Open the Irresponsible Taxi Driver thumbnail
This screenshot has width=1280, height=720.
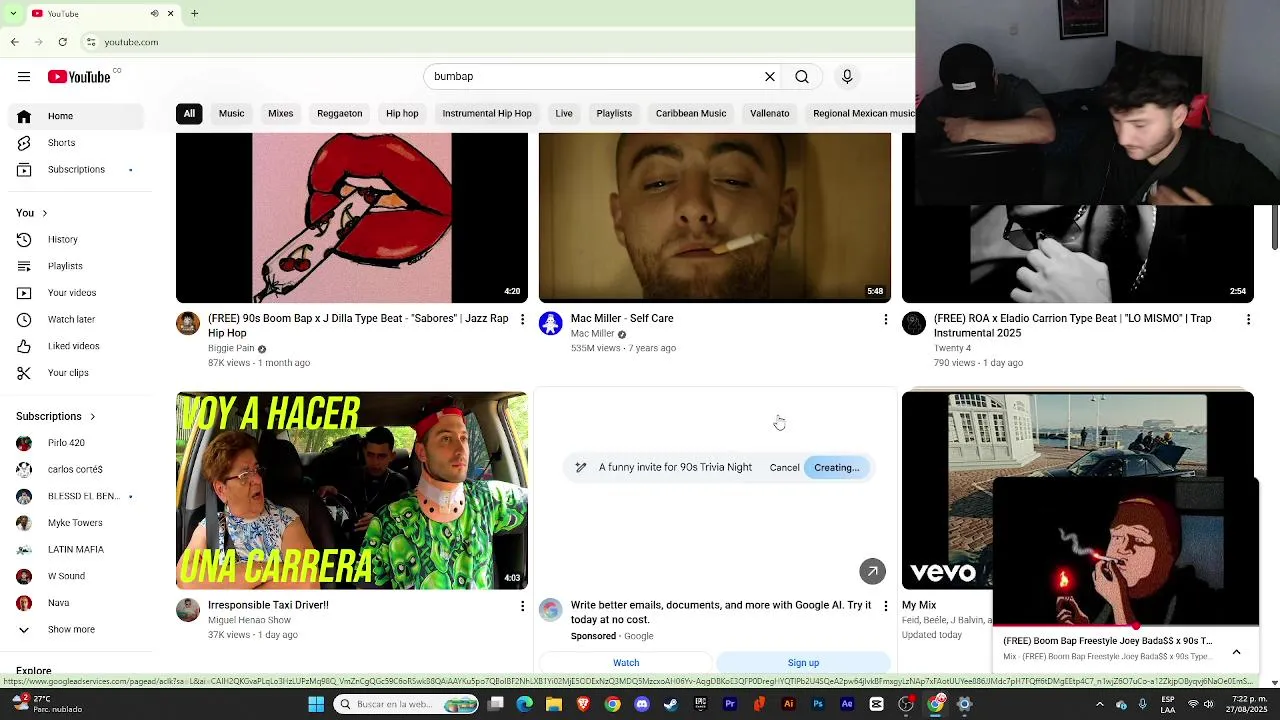352,490
